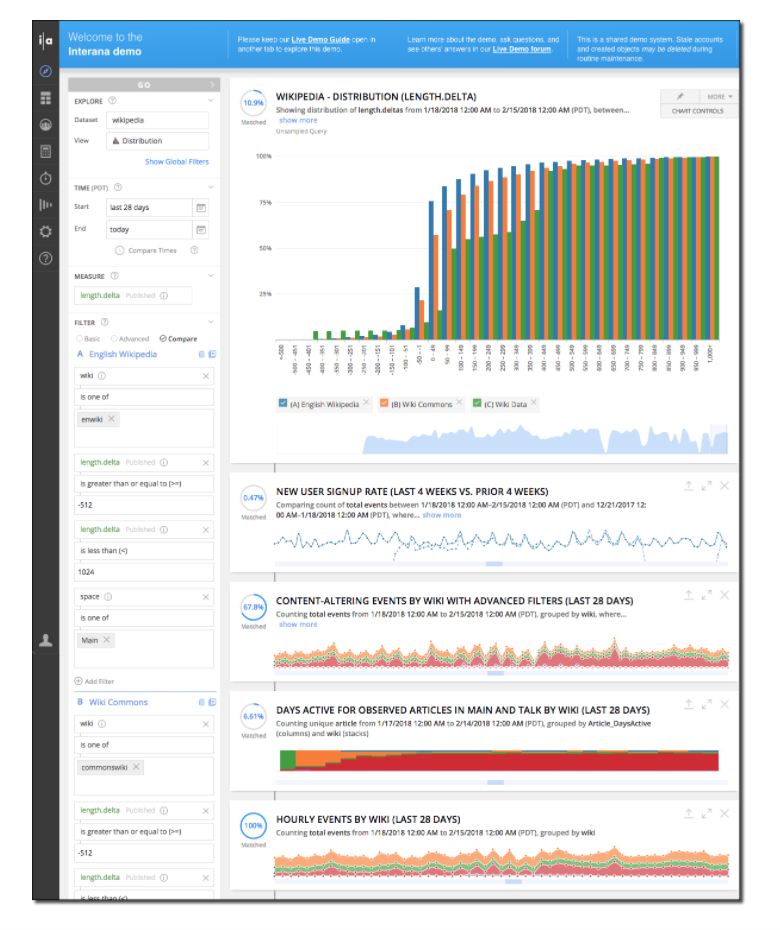The width and height of the screenshot is (780, 930).
Task: Open the Explore compass icon in sidebar
Action: pos(46,72)
